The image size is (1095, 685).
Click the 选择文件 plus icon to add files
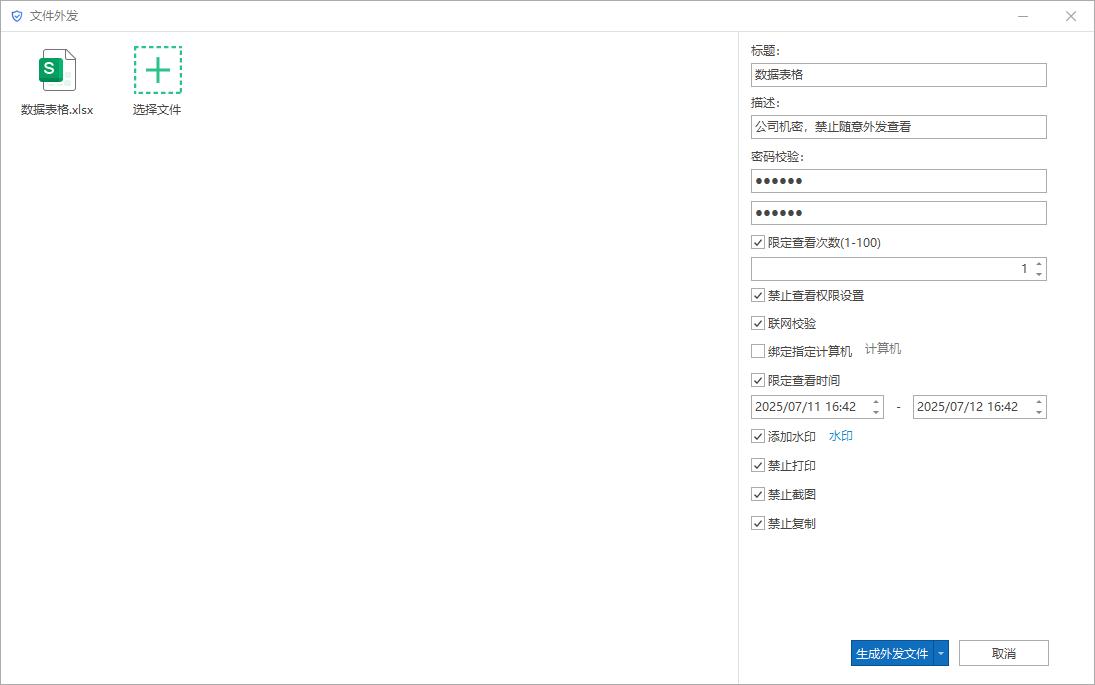click(156, 70)
